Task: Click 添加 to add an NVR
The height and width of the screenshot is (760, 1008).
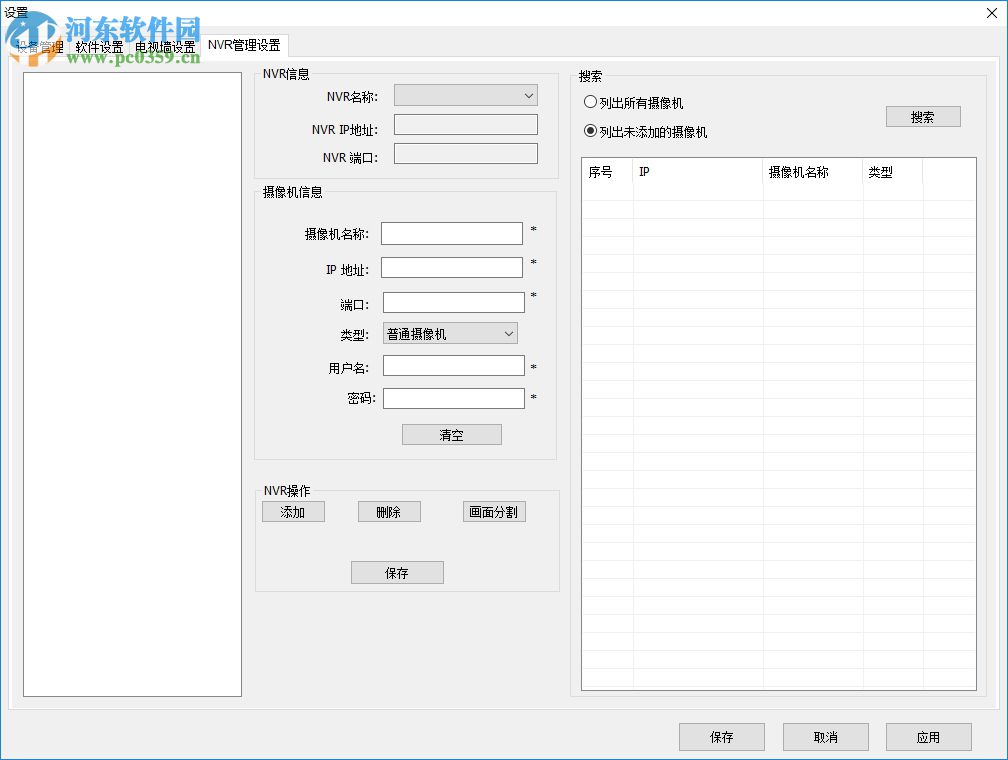Action: (293, 511)
